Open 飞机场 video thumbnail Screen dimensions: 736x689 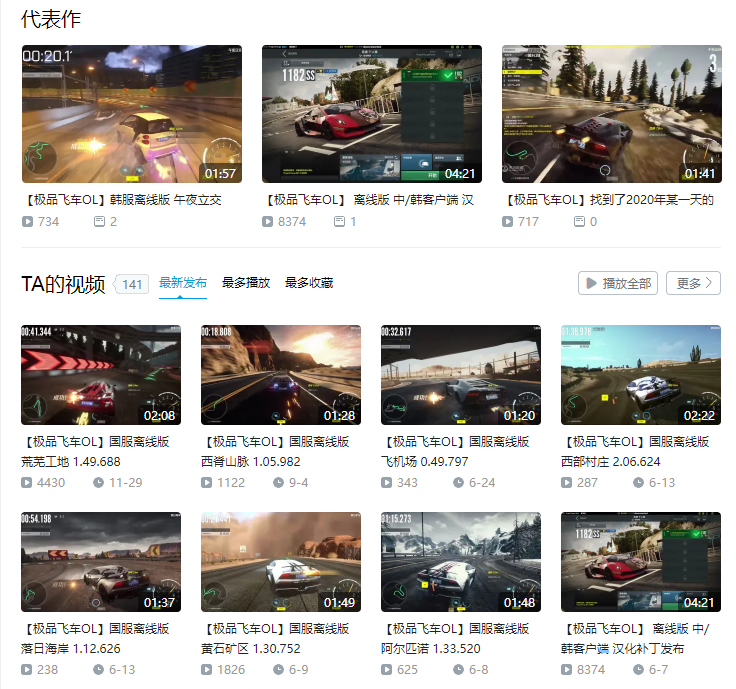point(461,375)
